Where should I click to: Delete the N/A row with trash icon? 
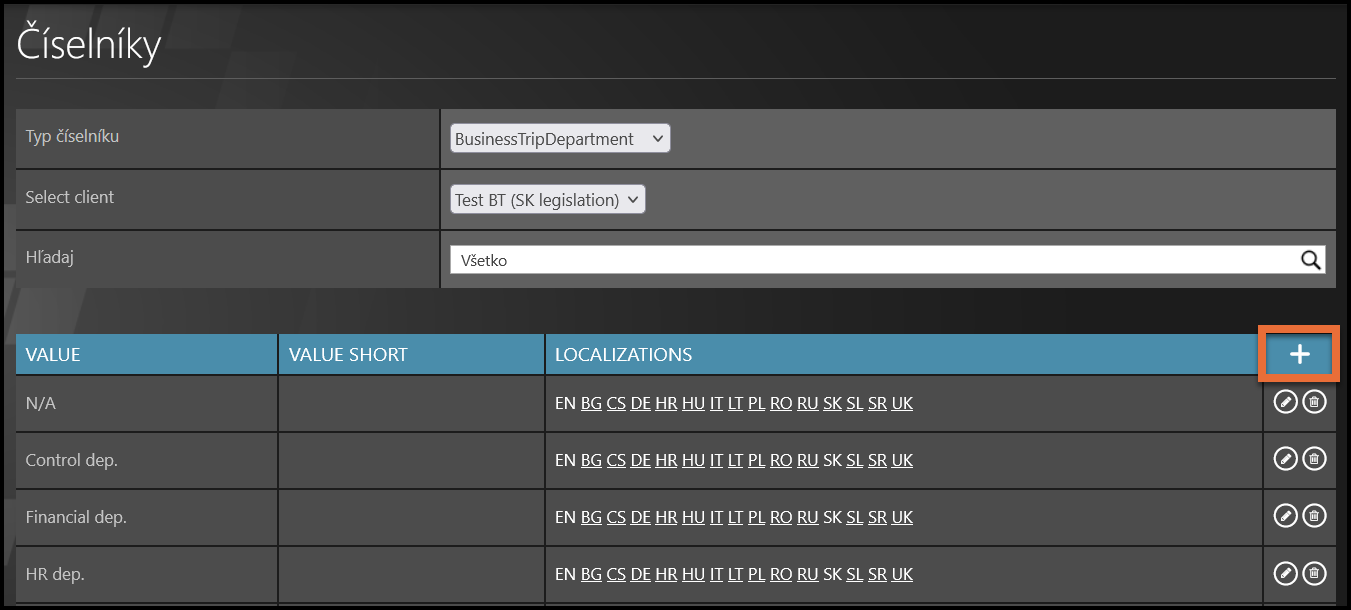pos(1314,402)
